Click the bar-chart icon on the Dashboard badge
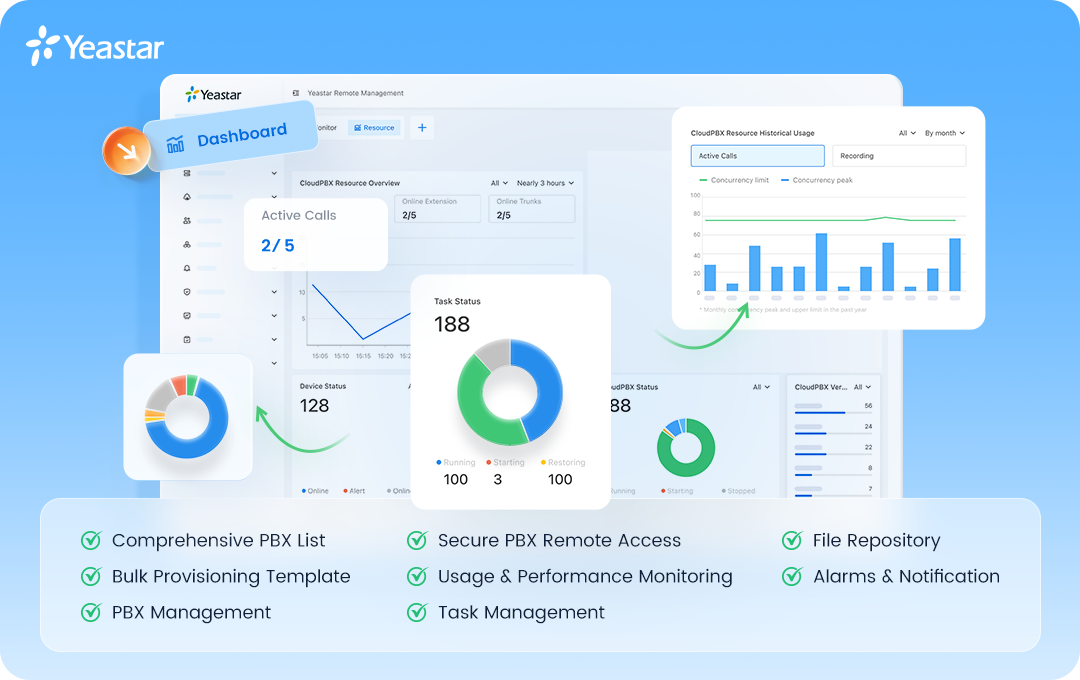This screenshot has height=680, width=1080. click(x=174, y=144)
